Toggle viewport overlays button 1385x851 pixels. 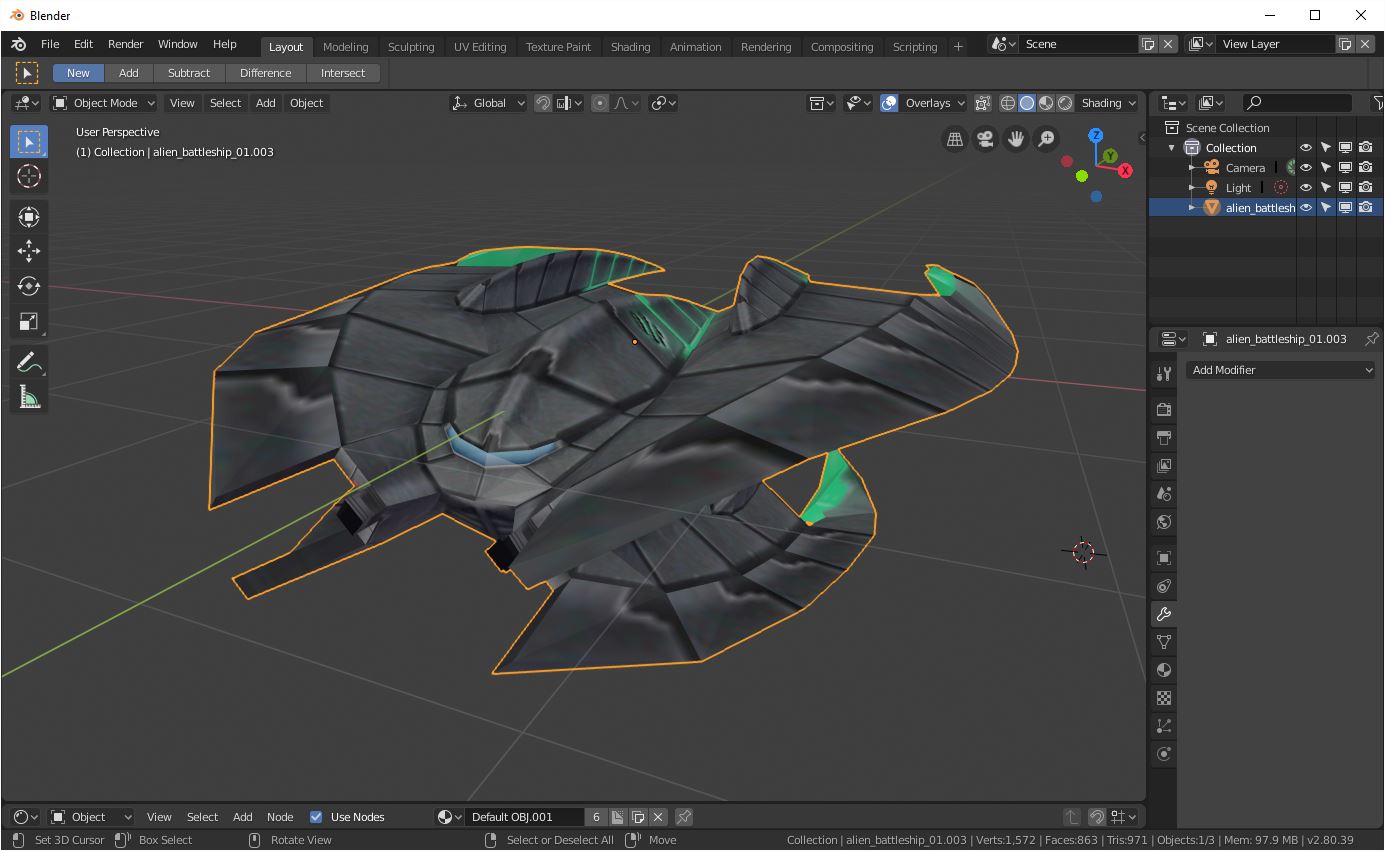coord(889,103)
